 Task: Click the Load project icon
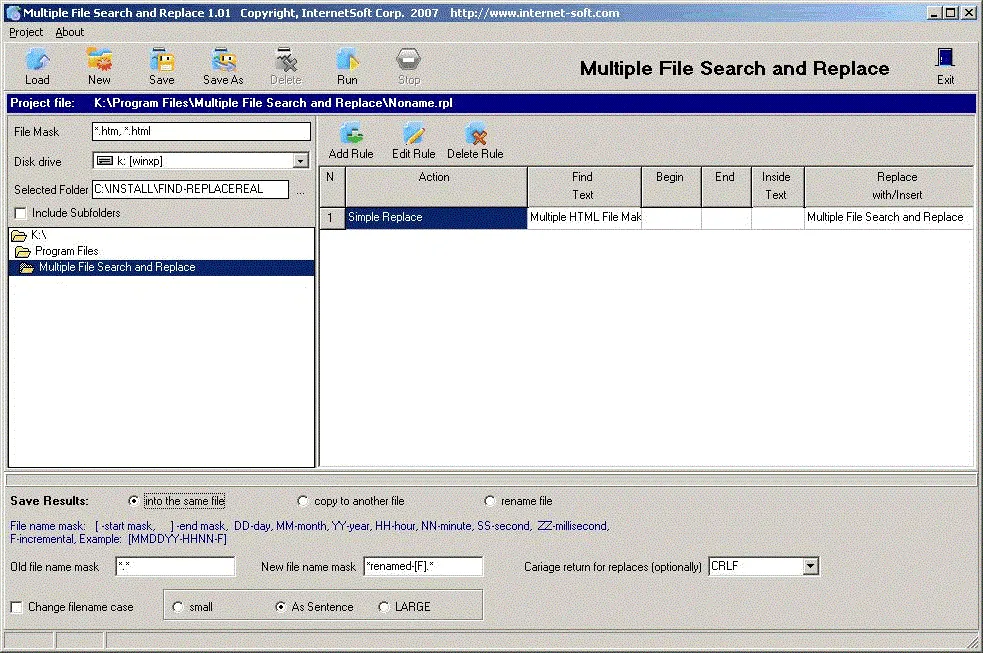(37, 62)
